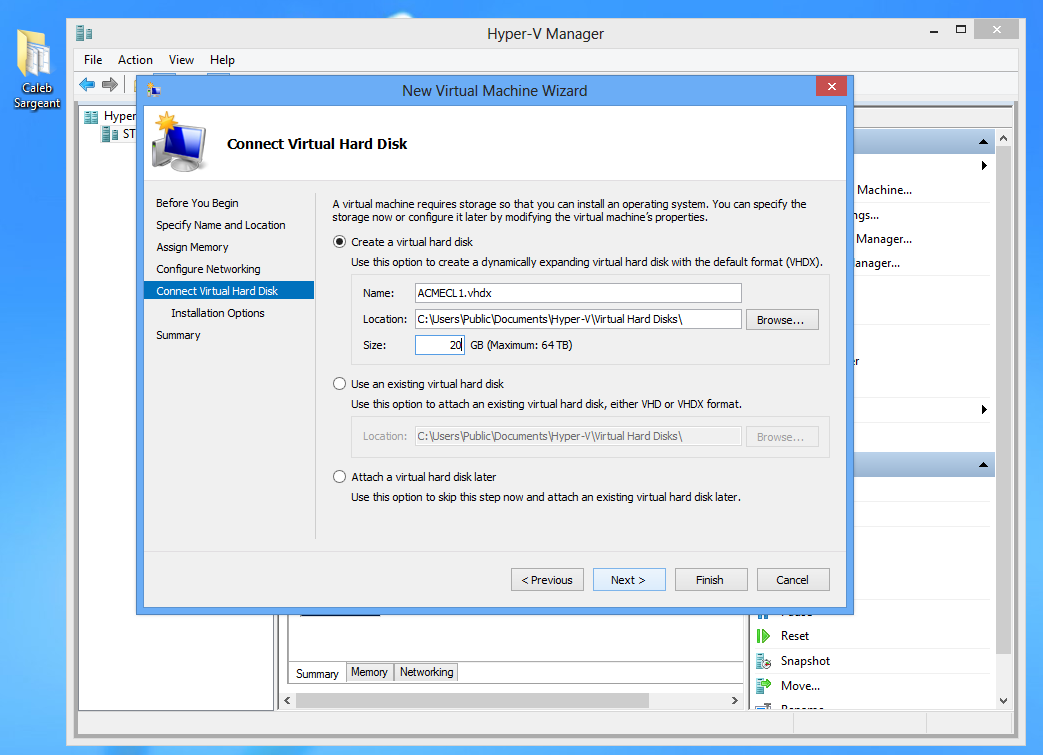Viewport: 1043px width, 755px height.
Task: Select Use an existing virtual hard disk
Action: click(339, 384)
